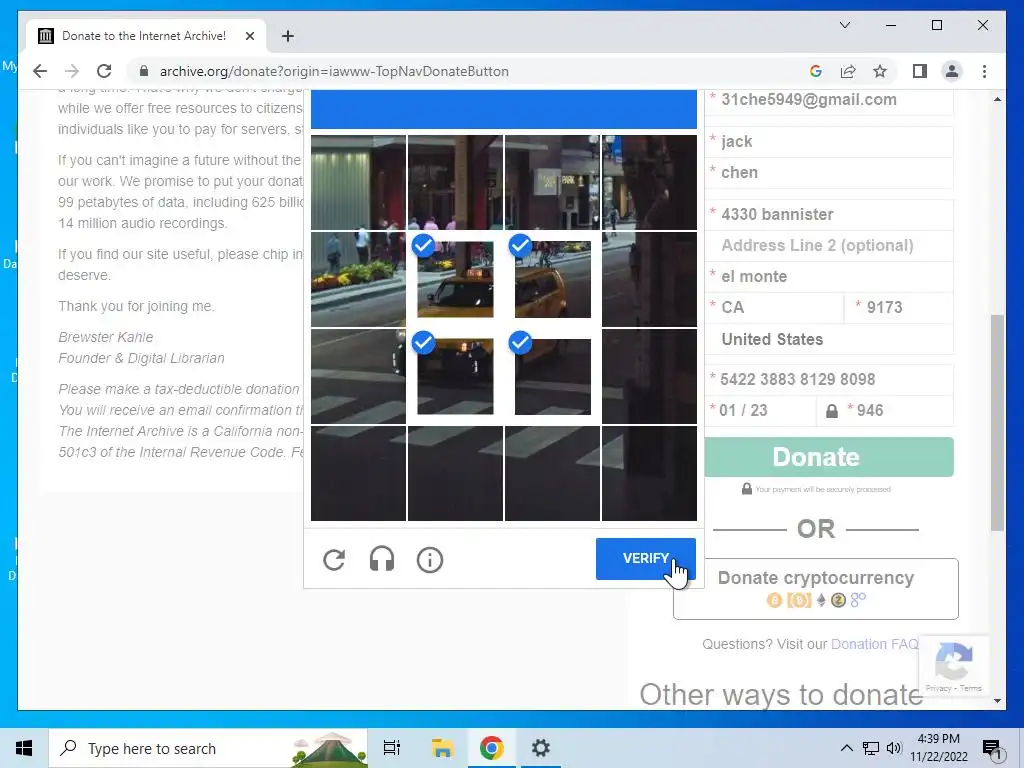
Task: Click Address Line 2 optional field
Action: 829,246
